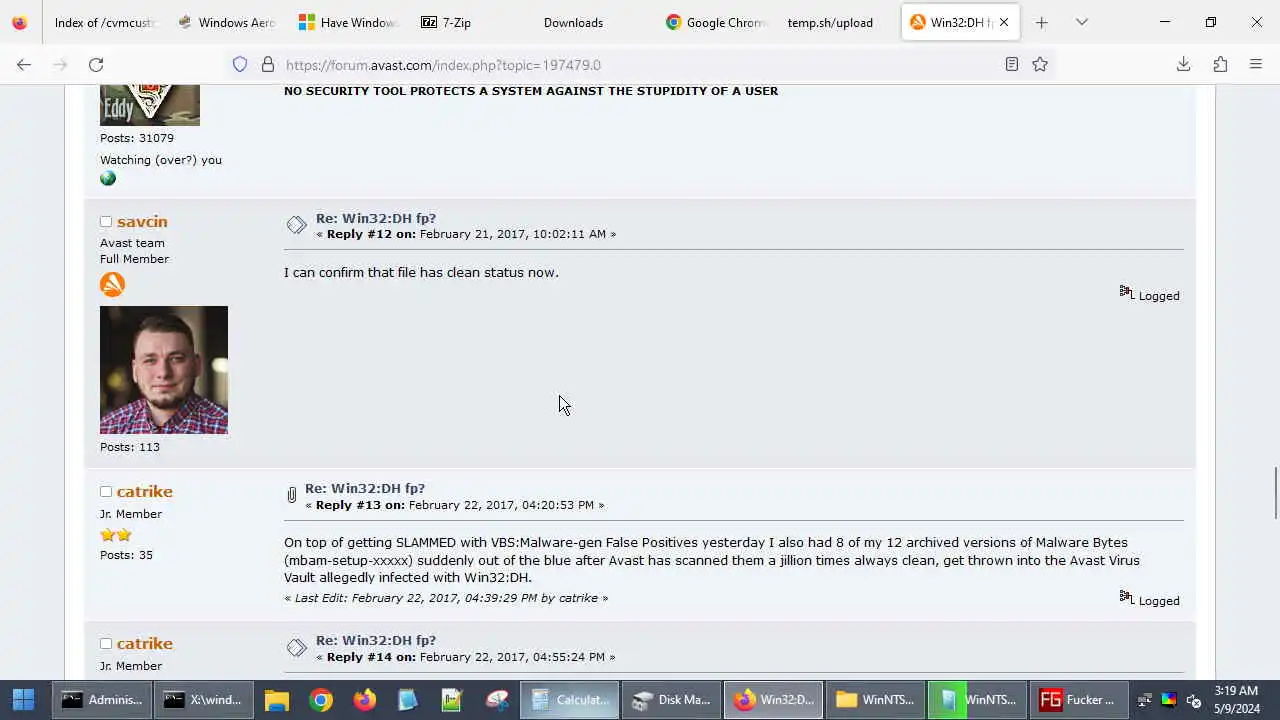Open 'Re: Win32:DH fp?' Reply #13 title
The height and width of the screenshot is (720, 1280).
pos(365,488)
